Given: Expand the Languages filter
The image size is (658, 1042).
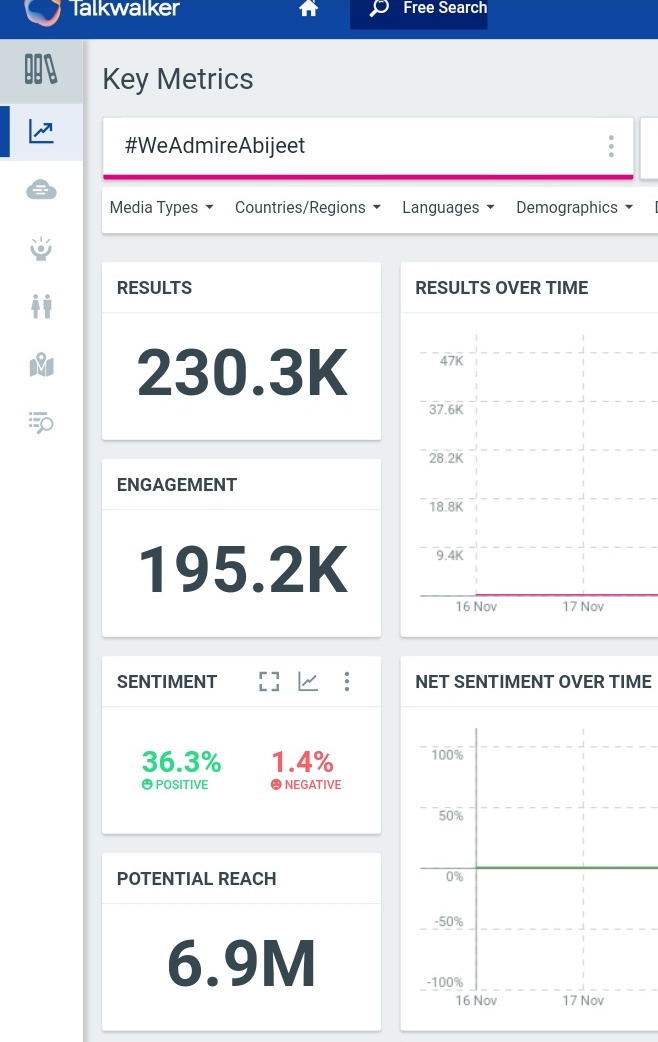Looking at the screenshot, I should click(448, 207).
